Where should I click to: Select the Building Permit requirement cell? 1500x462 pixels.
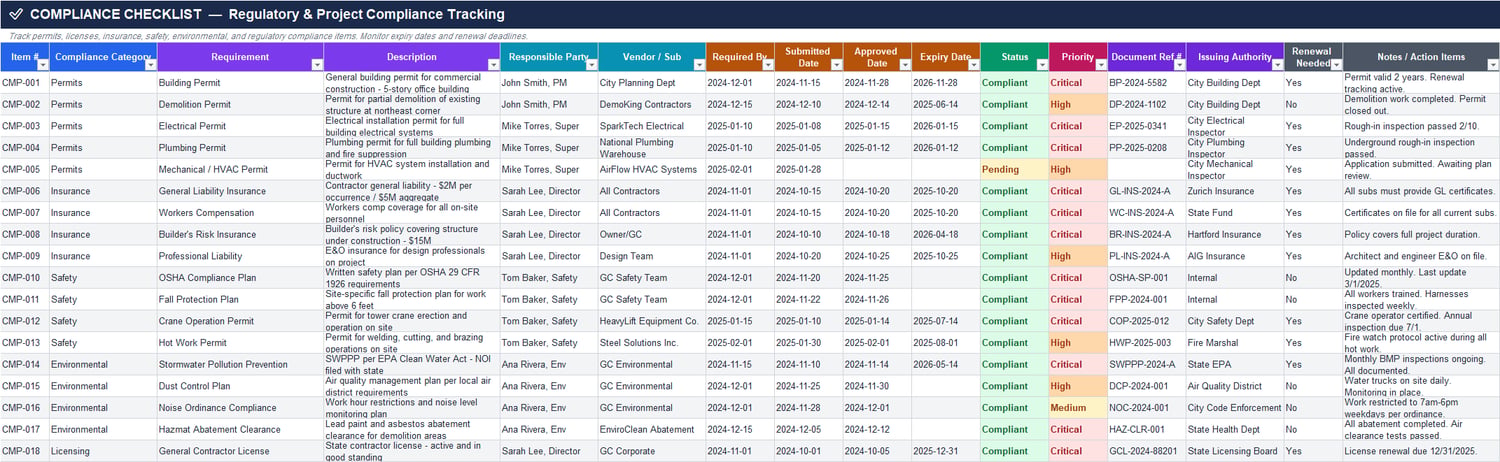point(240,83)
